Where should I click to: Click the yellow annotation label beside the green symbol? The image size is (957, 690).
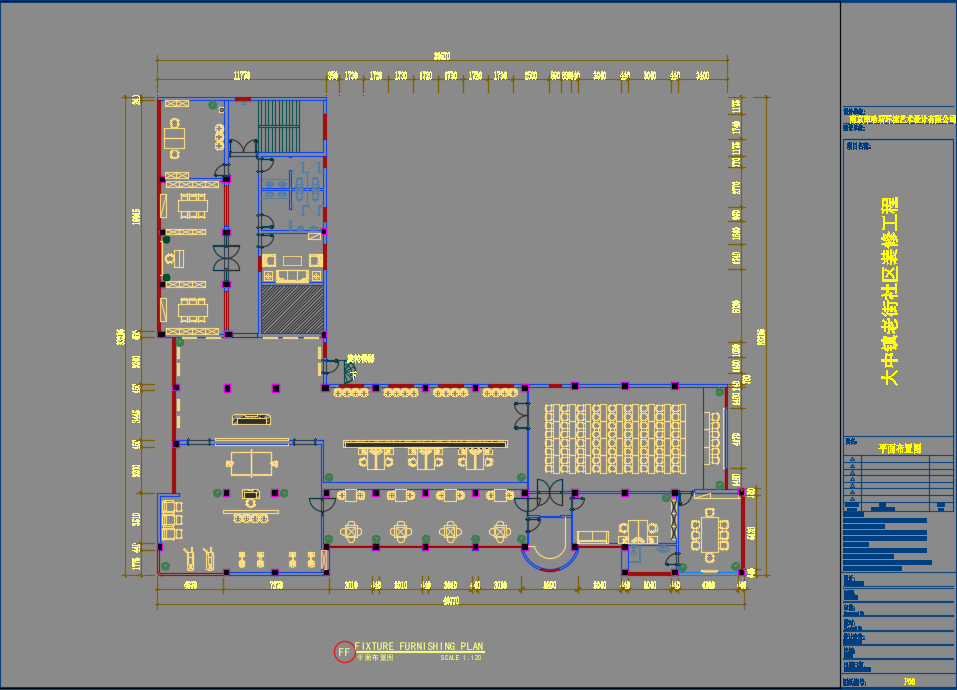[x=361, y=357]
